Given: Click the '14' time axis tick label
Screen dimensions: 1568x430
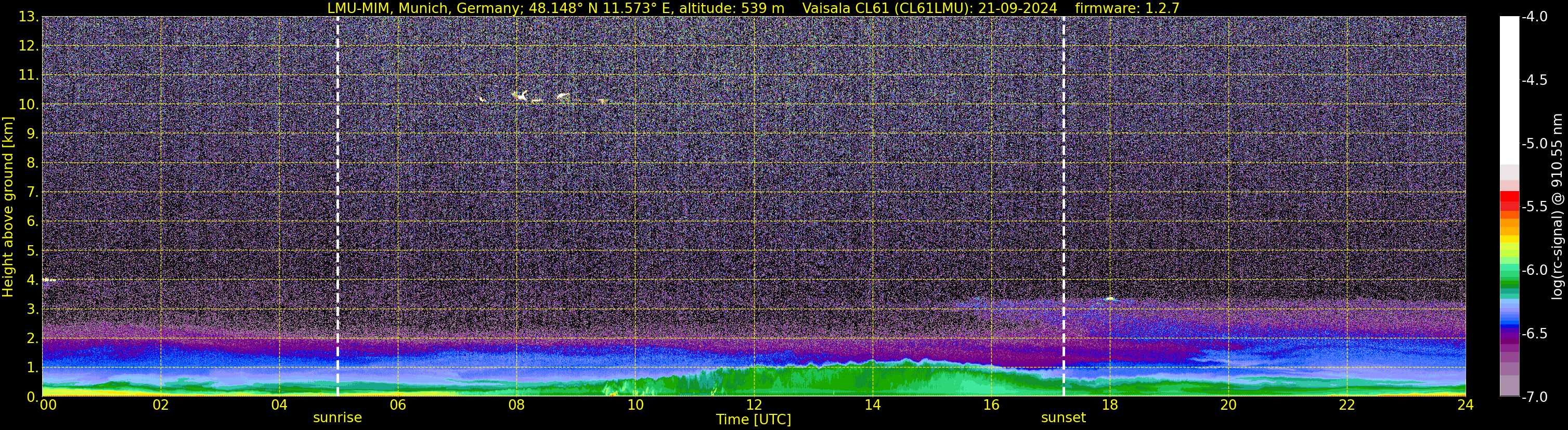Looking at the screenshot, I should pos(873,405).
